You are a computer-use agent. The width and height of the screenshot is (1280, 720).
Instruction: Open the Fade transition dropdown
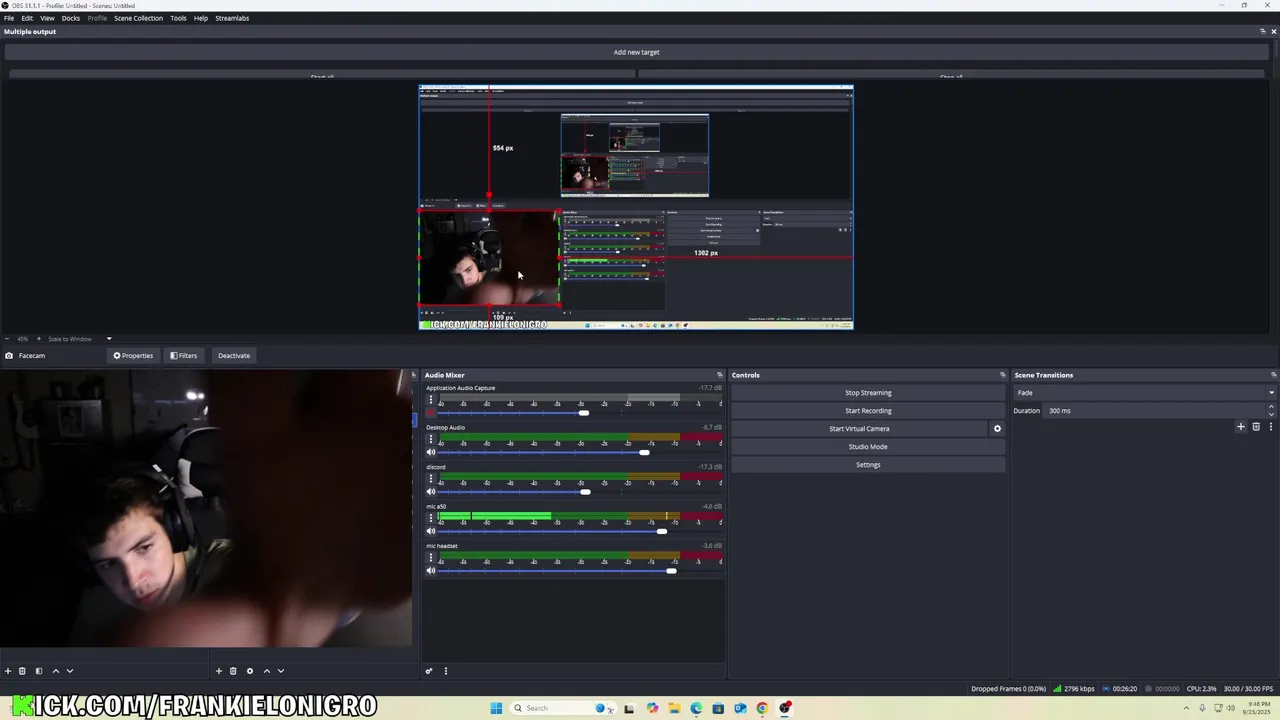pos(1144,393)
